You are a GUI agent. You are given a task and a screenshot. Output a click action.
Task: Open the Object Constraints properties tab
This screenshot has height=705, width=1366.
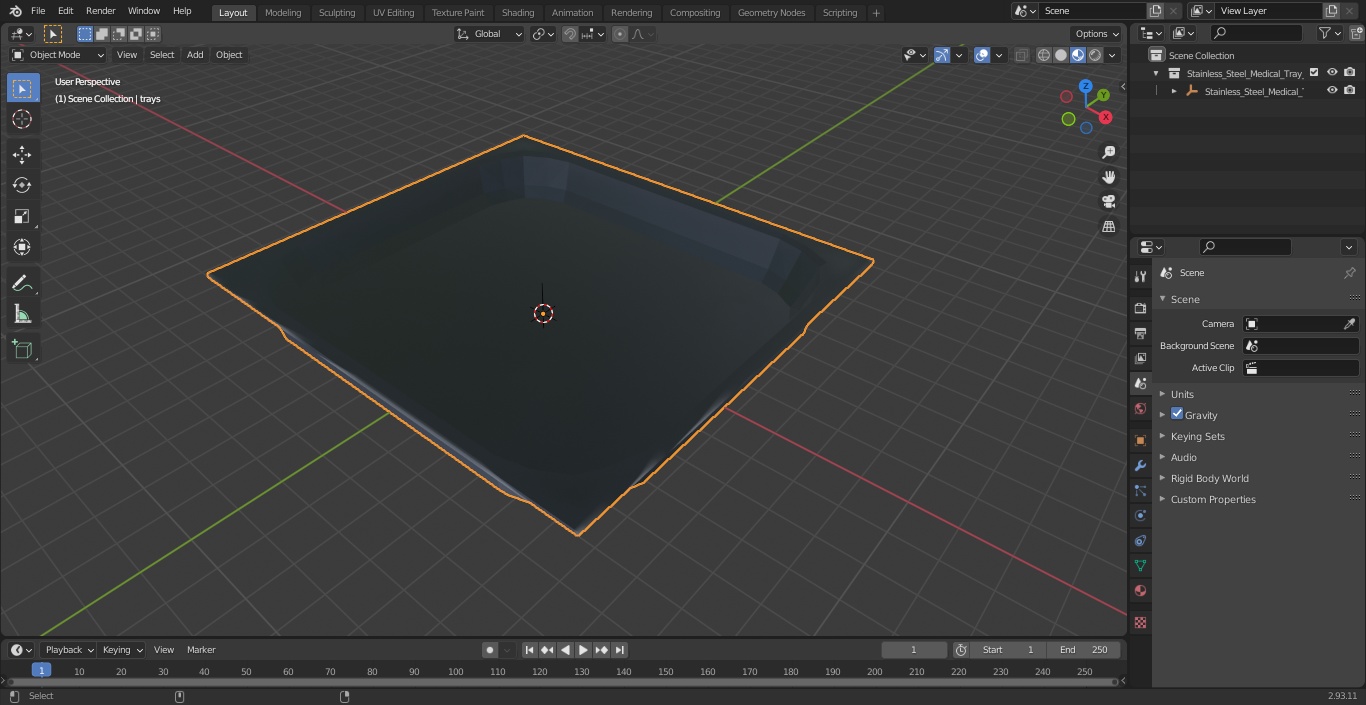pos(1140,541)
